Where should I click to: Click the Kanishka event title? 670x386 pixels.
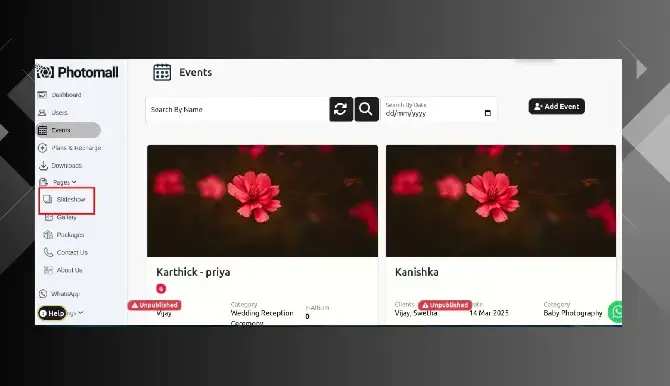pos(417,272)
